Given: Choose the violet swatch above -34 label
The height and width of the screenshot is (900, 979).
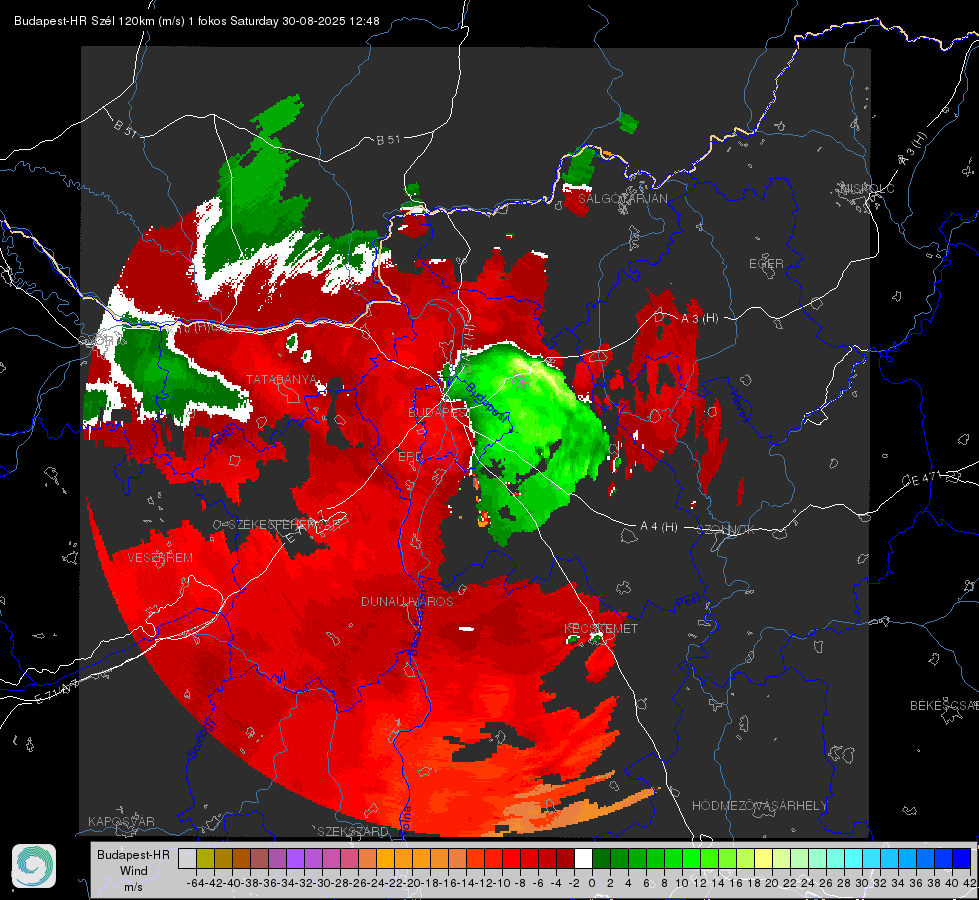Looking at the screenshot, I should pyautogui.click(x=295, y=858).
